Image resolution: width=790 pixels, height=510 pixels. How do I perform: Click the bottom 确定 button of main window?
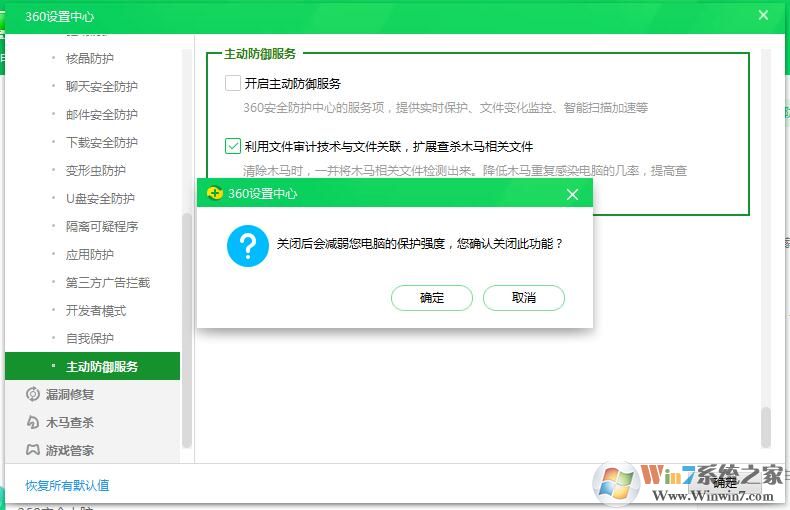click(725, 483)
